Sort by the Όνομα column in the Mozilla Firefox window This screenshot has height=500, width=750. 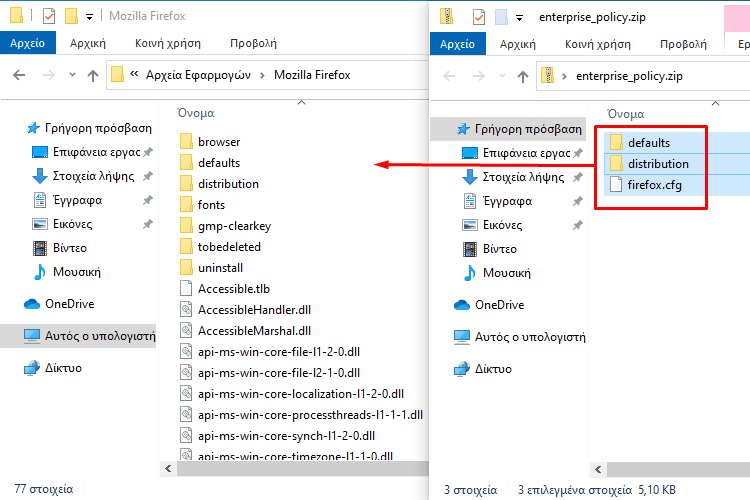click(x=196, y=113)
